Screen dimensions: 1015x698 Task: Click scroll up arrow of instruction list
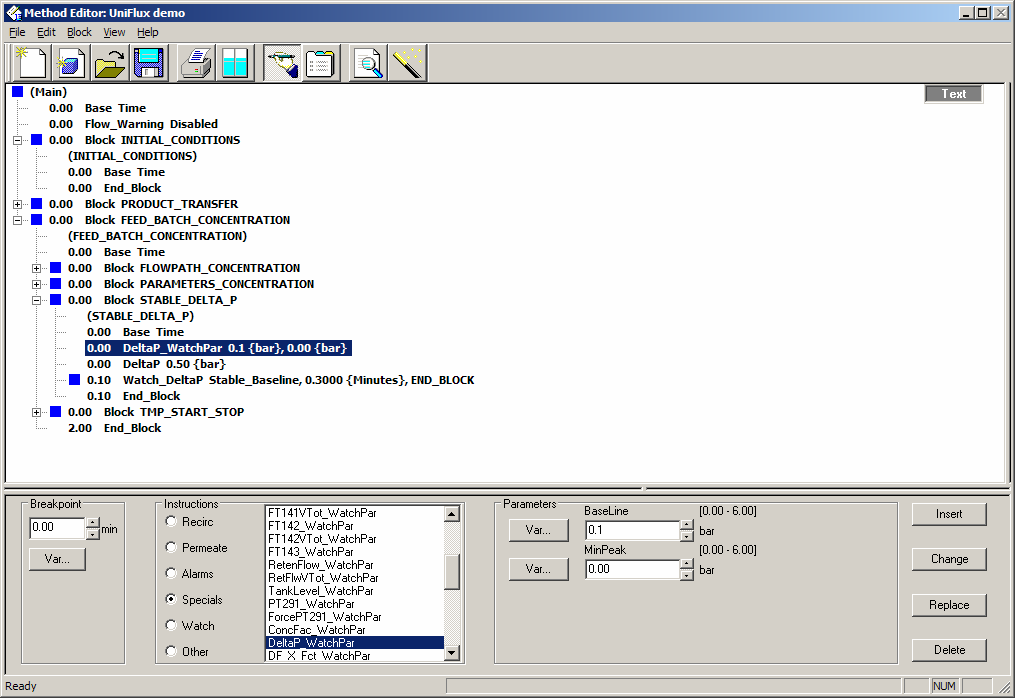tap(452, 514)
